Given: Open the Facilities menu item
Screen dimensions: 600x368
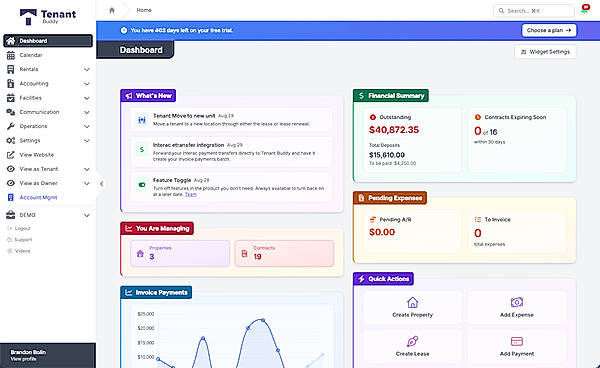Looking at the screenshot, I should pyautogui.click(x=48, y=98).
